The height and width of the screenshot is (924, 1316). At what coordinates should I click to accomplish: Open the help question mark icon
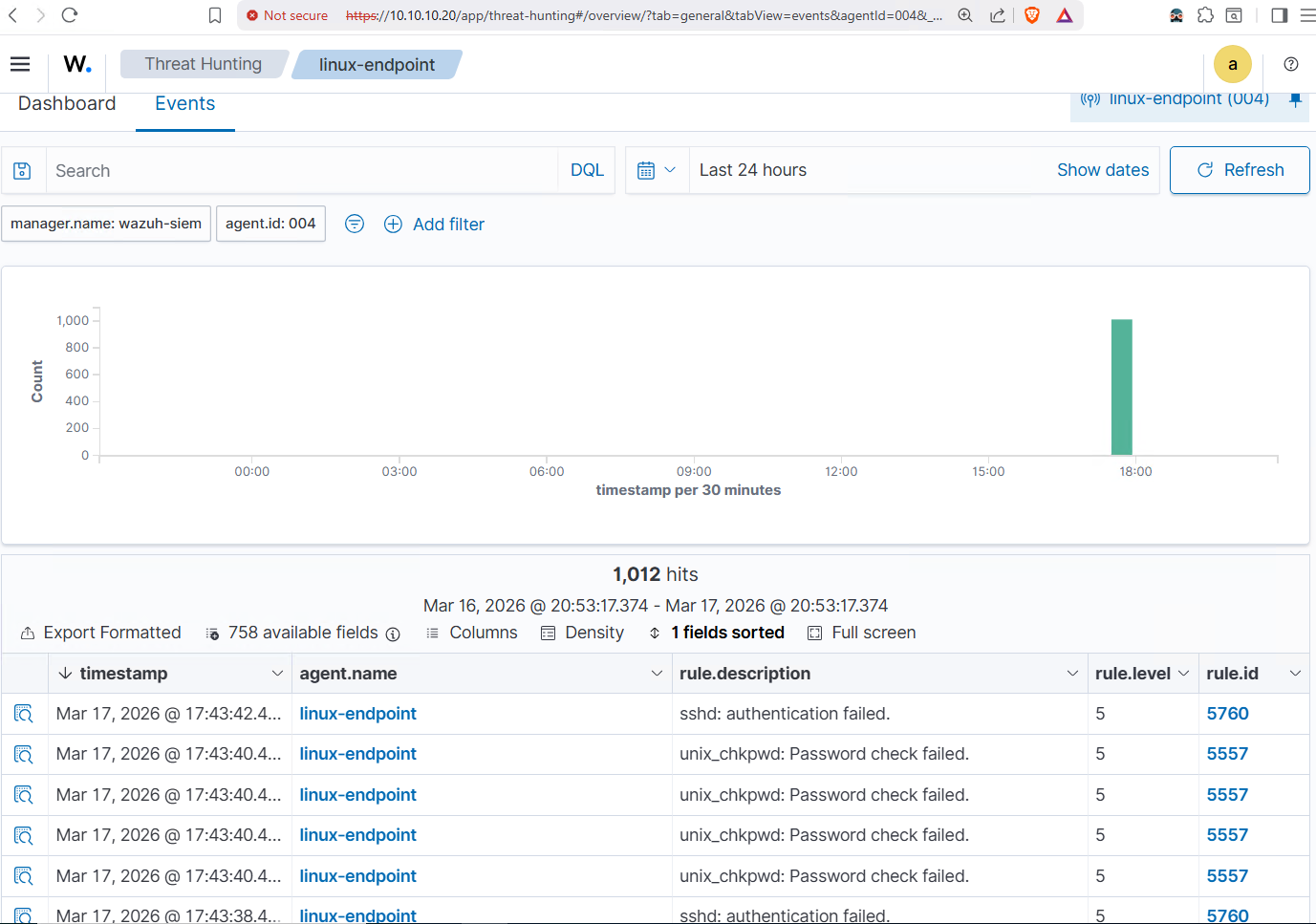(x=1290, y=63)
